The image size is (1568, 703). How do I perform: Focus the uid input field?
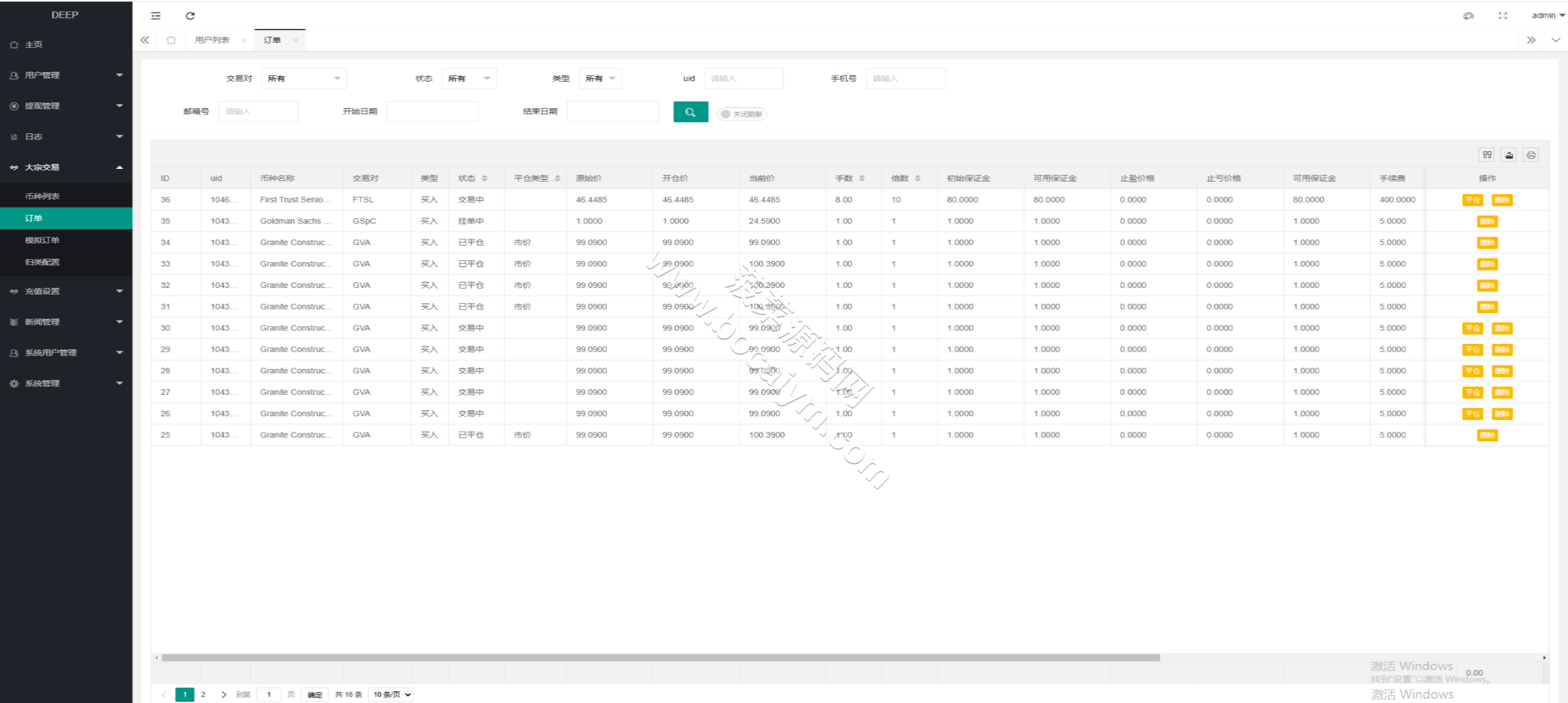click(743, 79)
